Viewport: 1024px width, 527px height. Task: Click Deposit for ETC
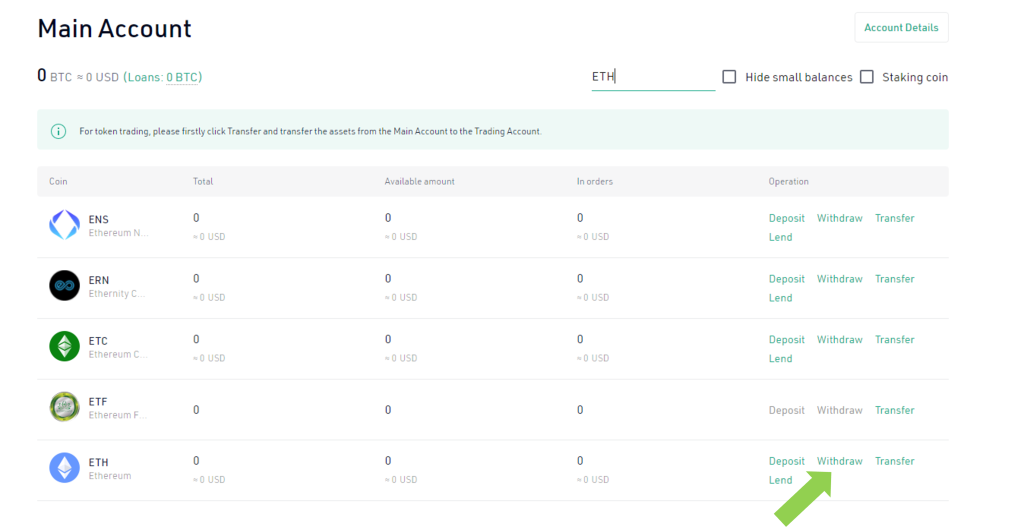click(786, 340)
